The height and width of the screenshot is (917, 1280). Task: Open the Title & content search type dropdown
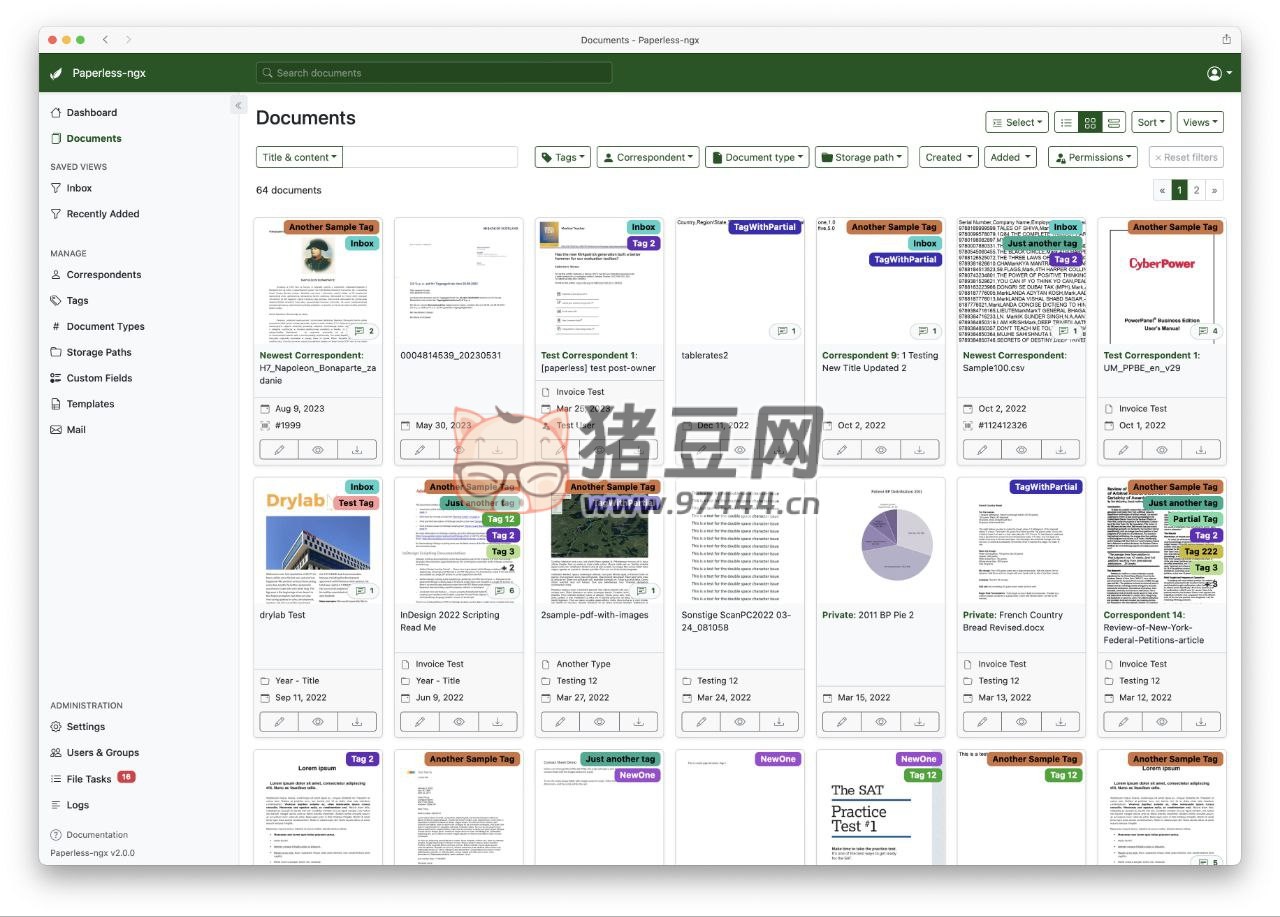pyautogui.click(x=300, y=157)
